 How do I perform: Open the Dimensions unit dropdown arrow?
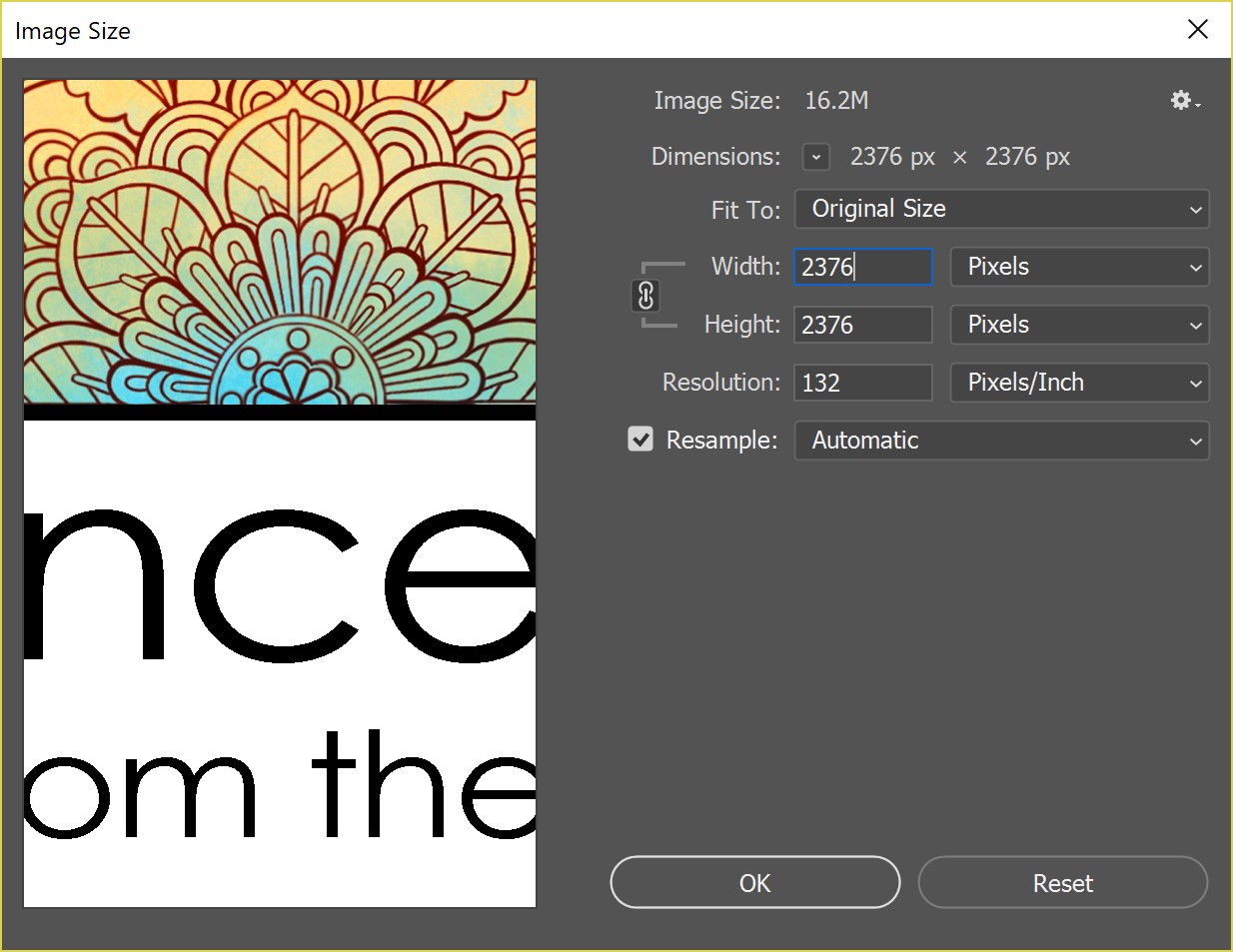pyautogui.click(x=816, y=157)
